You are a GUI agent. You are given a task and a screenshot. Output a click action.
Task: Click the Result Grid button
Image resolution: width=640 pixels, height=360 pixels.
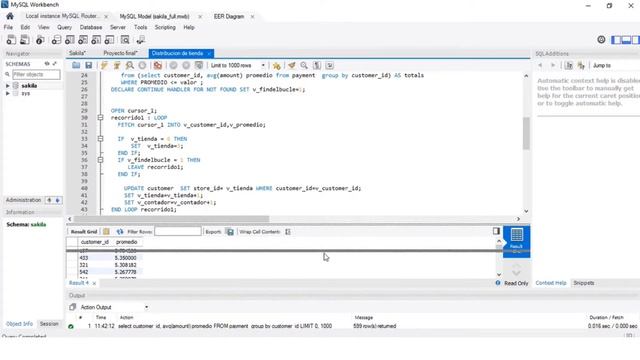(x=84, y=231)
